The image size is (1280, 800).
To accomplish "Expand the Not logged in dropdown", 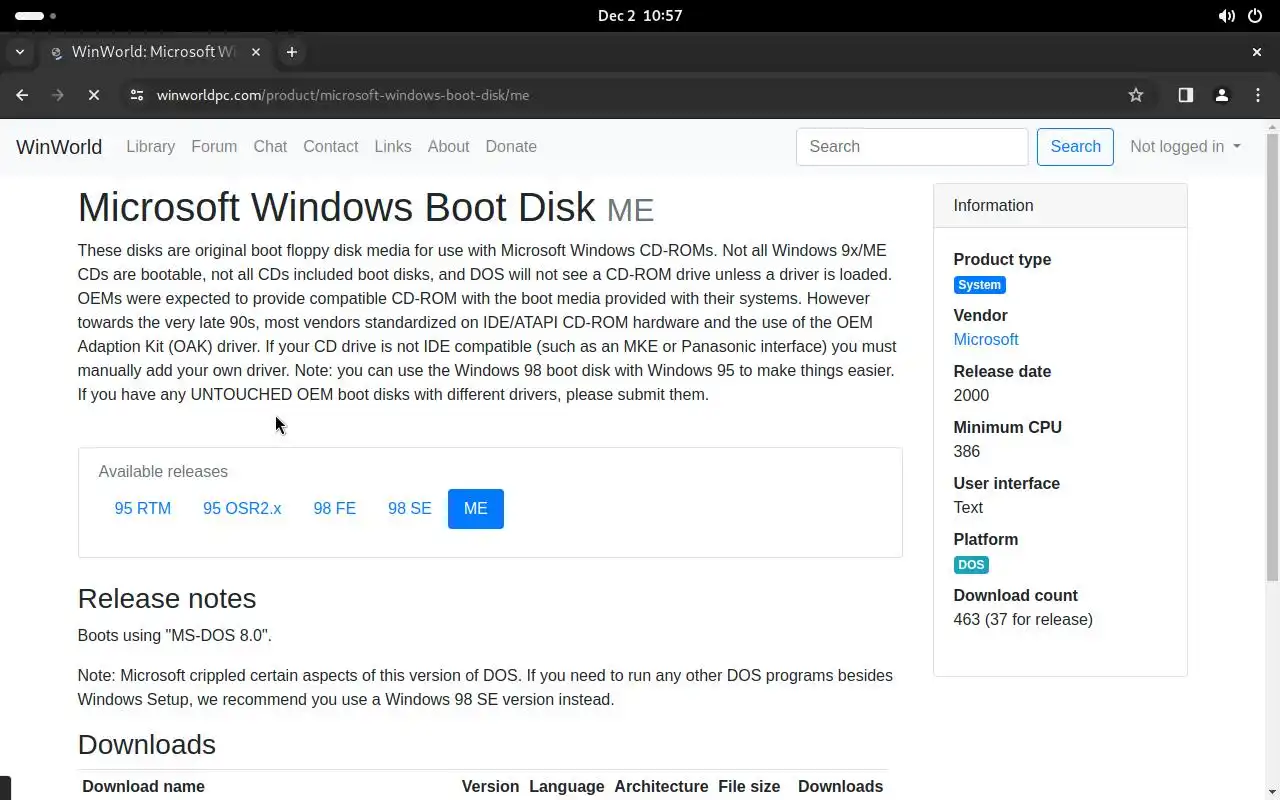I will [1185, 146].
